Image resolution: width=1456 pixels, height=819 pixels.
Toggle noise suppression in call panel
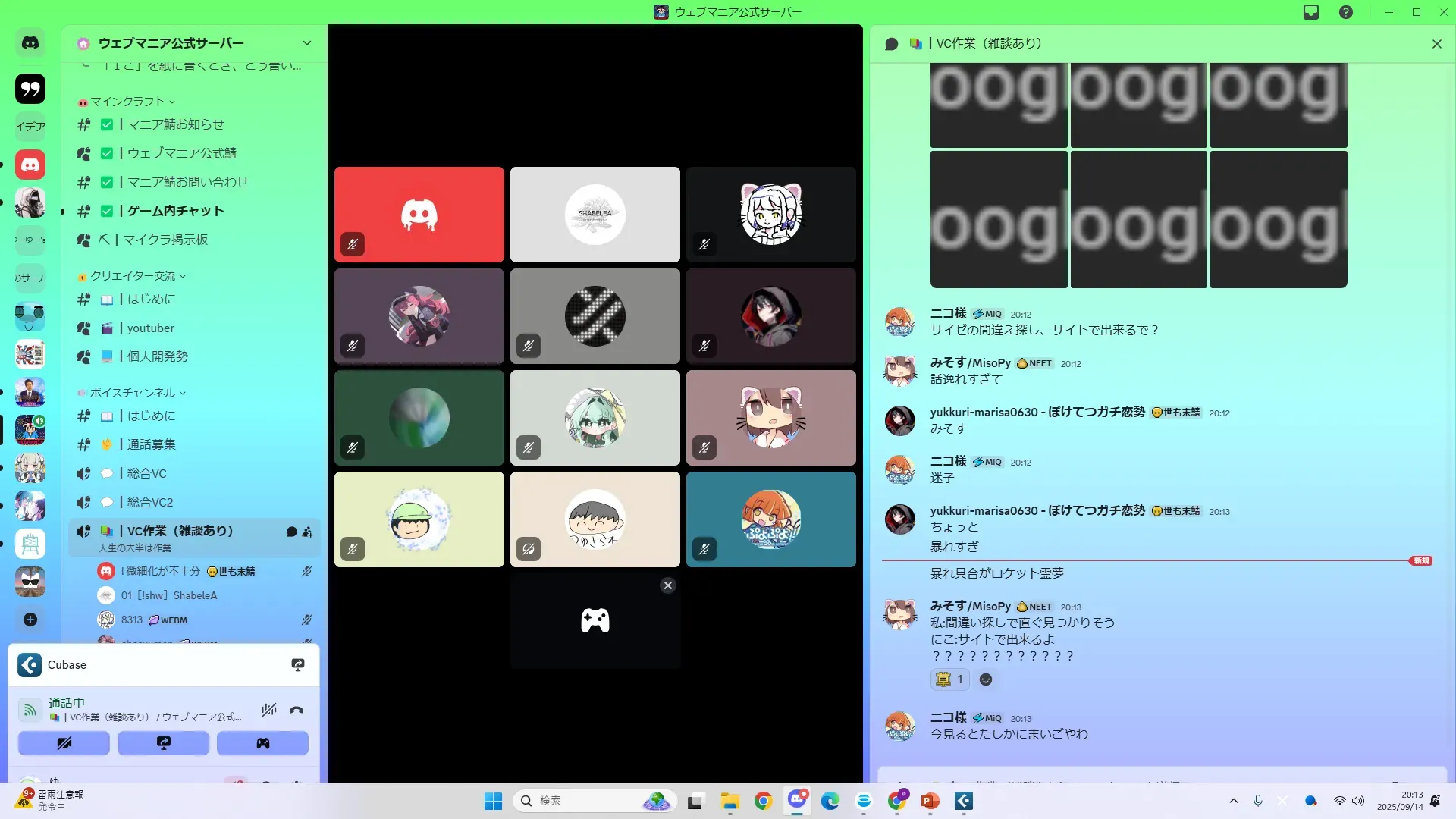point(268,711)
